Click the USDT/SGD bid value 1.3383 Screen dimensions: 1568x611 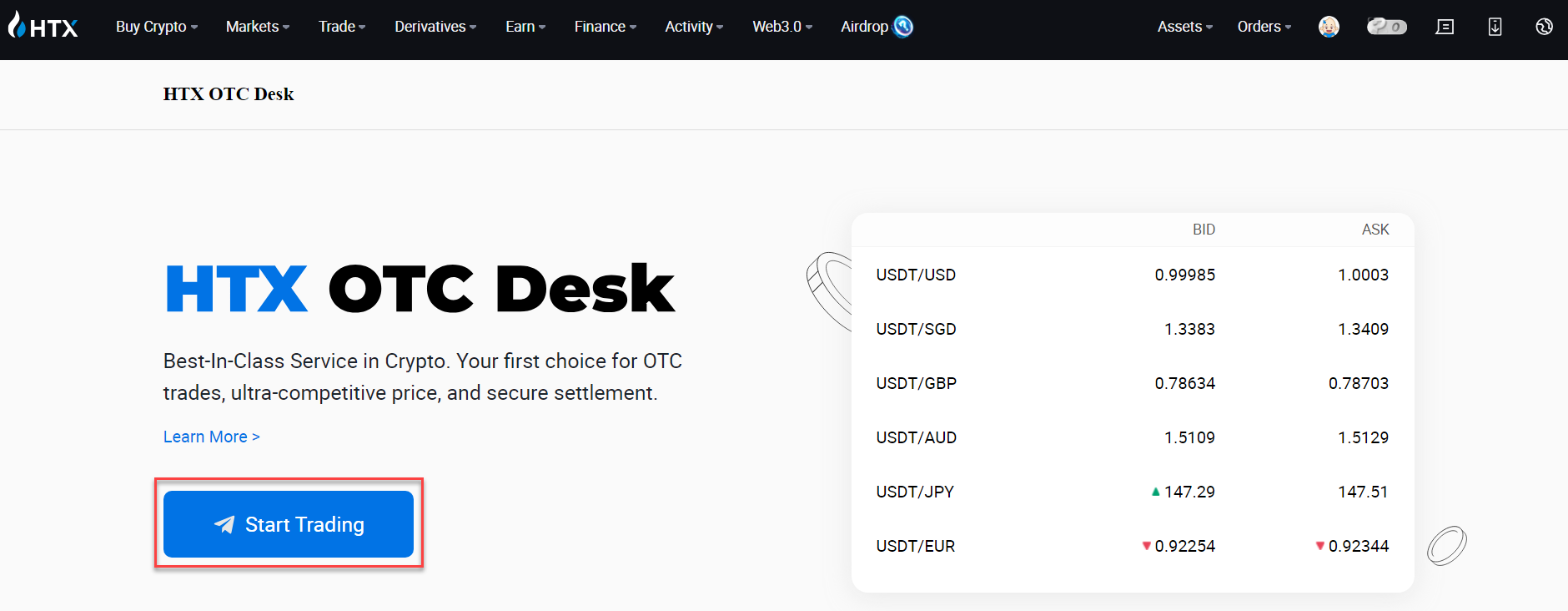[1189, 329]
